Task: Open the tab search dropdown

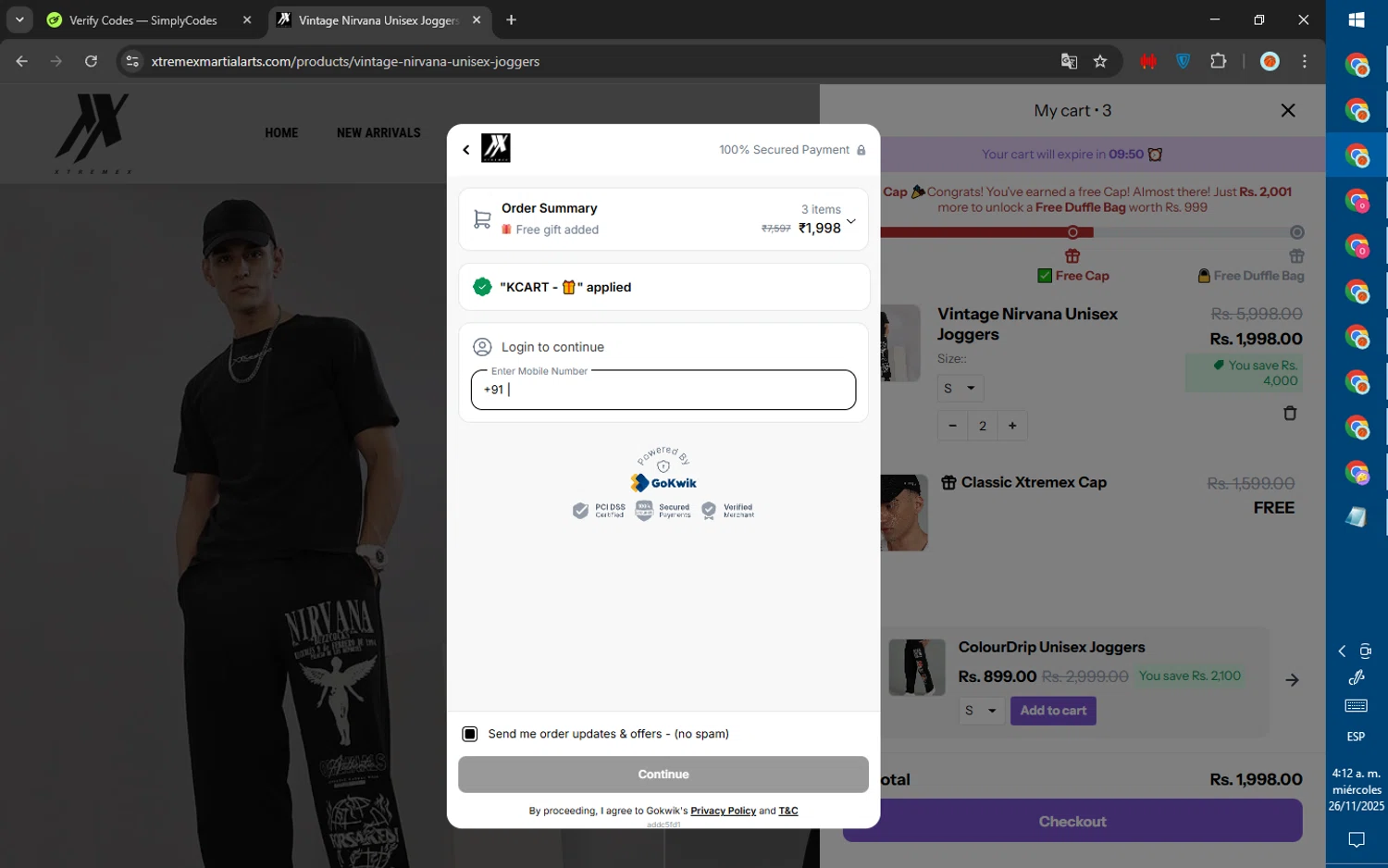Action: (x=19, y=19)
